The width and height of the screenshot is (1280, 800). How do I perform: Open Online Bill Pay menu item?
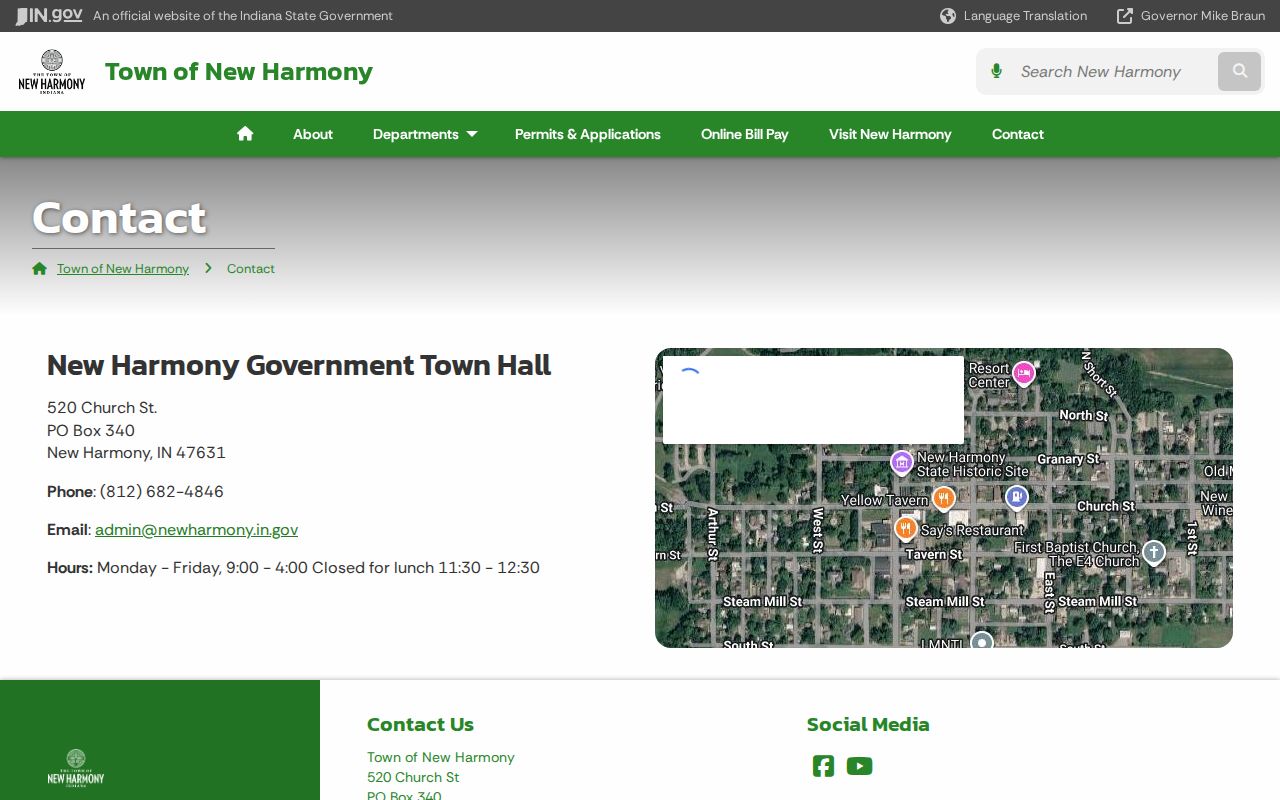coord(745,134)
